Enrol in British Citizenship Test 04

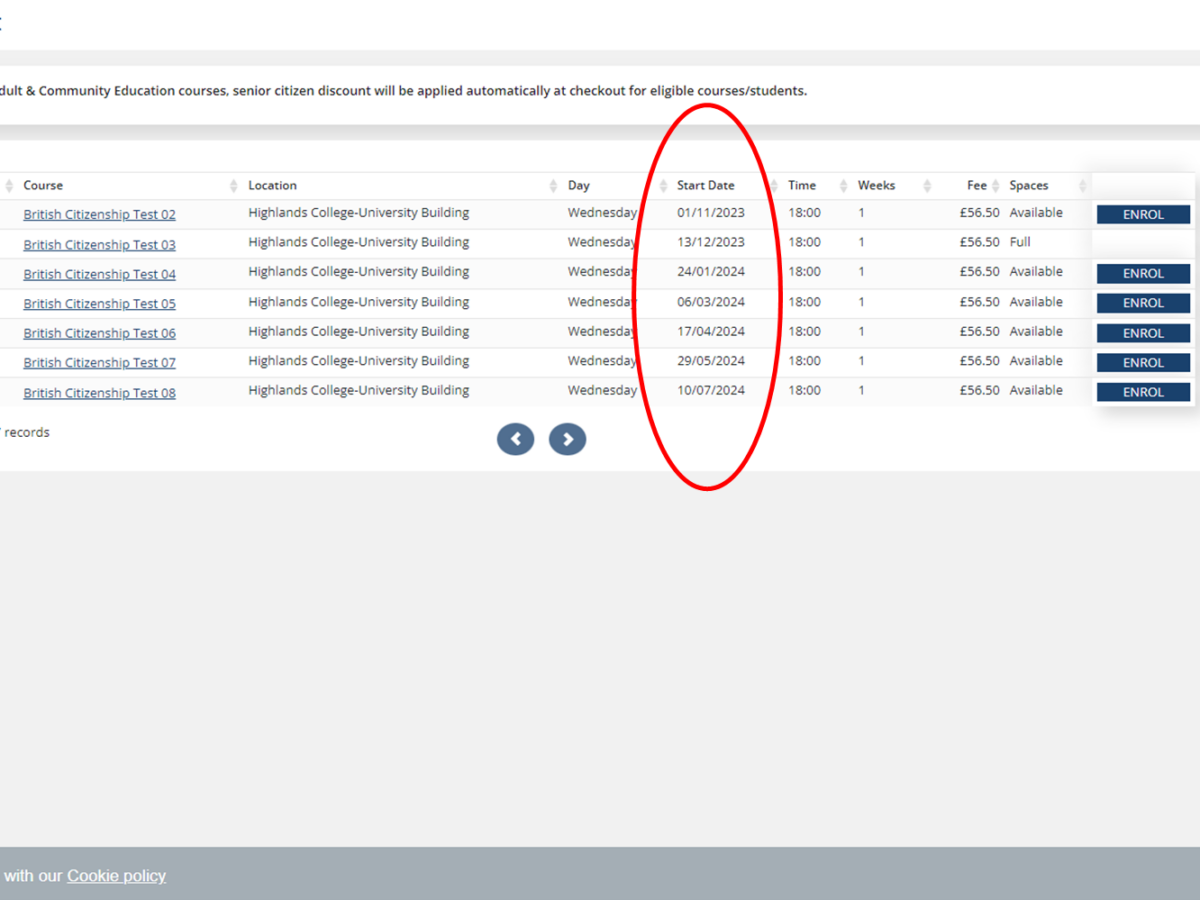1143,274
